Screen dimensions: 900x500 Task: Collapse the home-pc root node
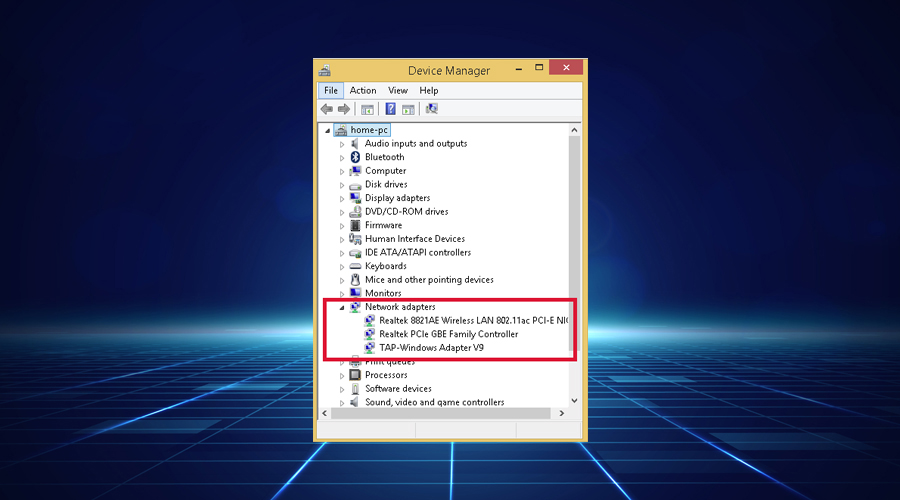tap(328, 131)
